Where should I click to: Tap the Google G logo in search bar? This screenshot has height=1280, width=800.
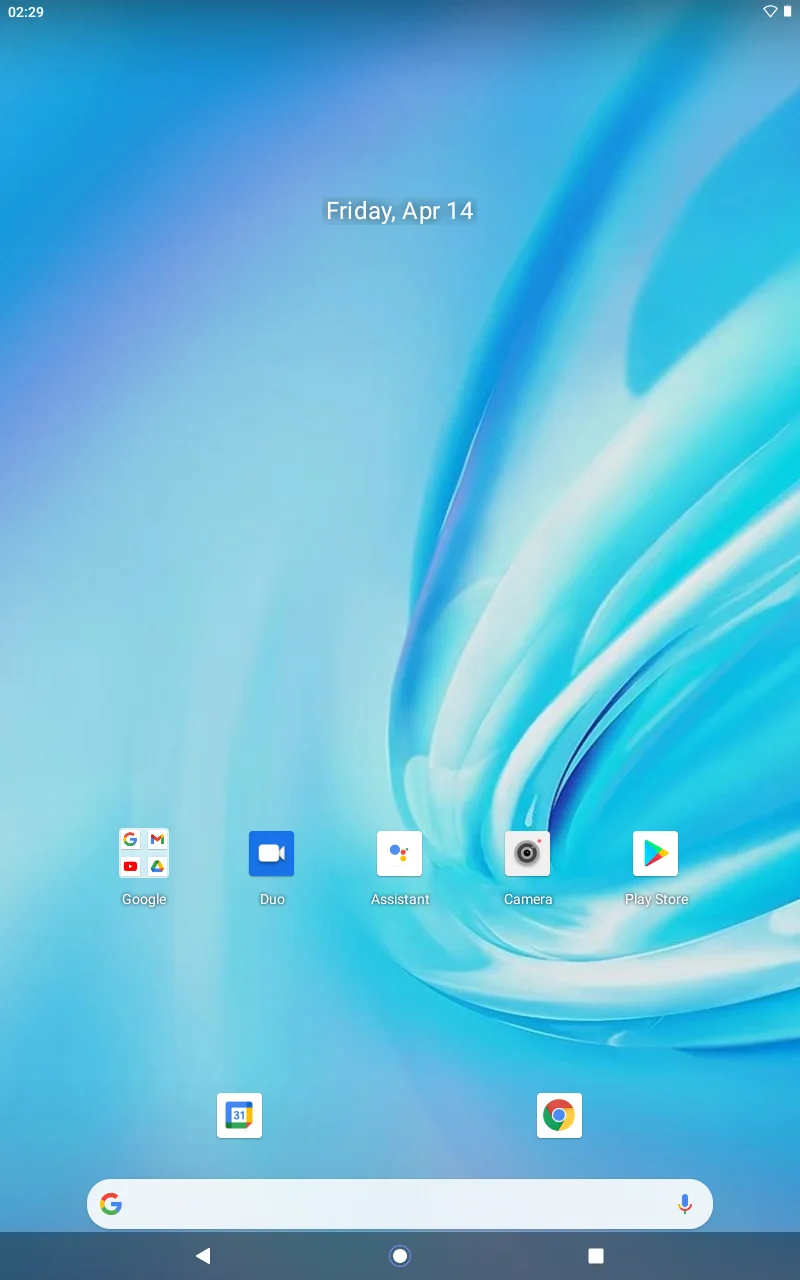[111, 1204]
